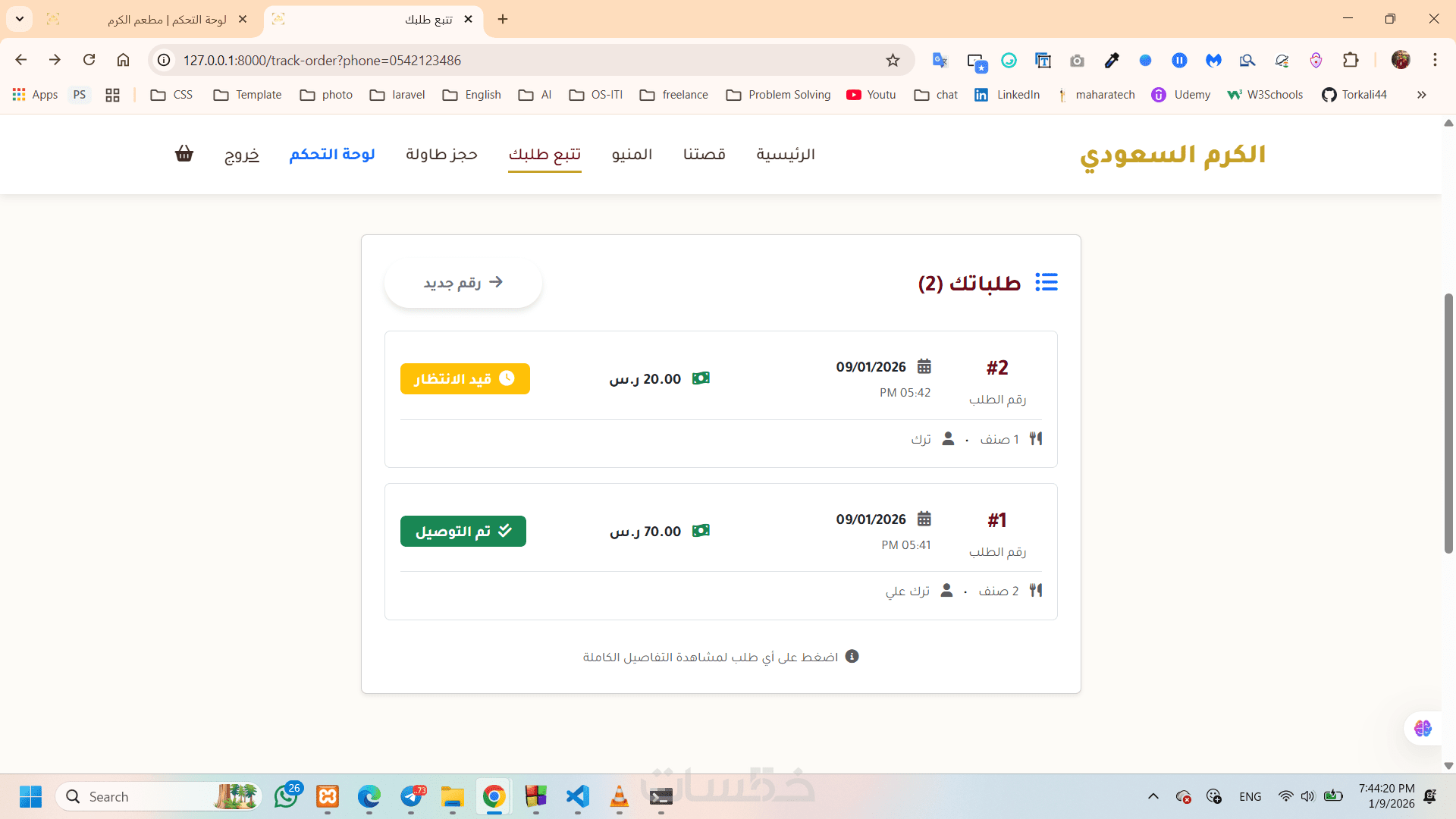
Task: Click the site information icon
Action: pos(164,60)
